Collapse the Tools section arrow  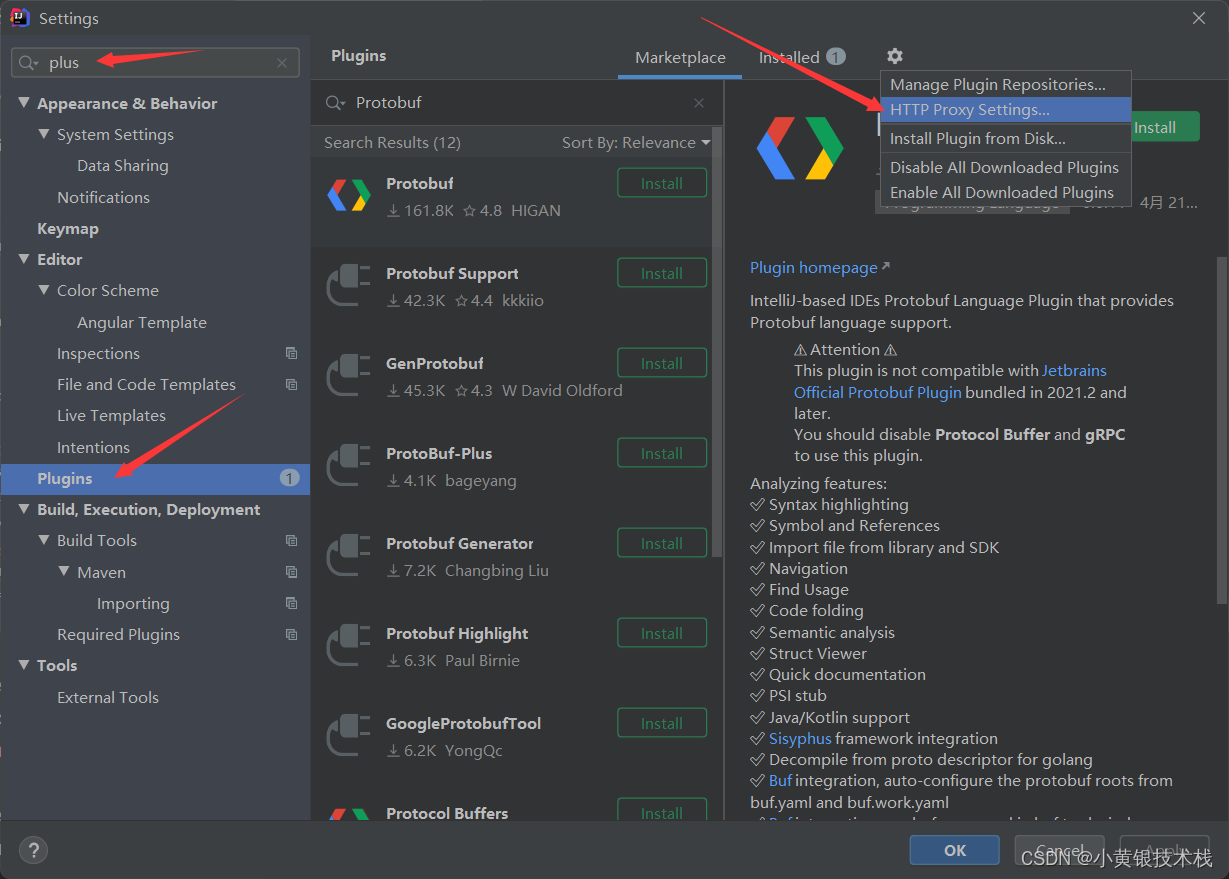click(x=24, y=665)
